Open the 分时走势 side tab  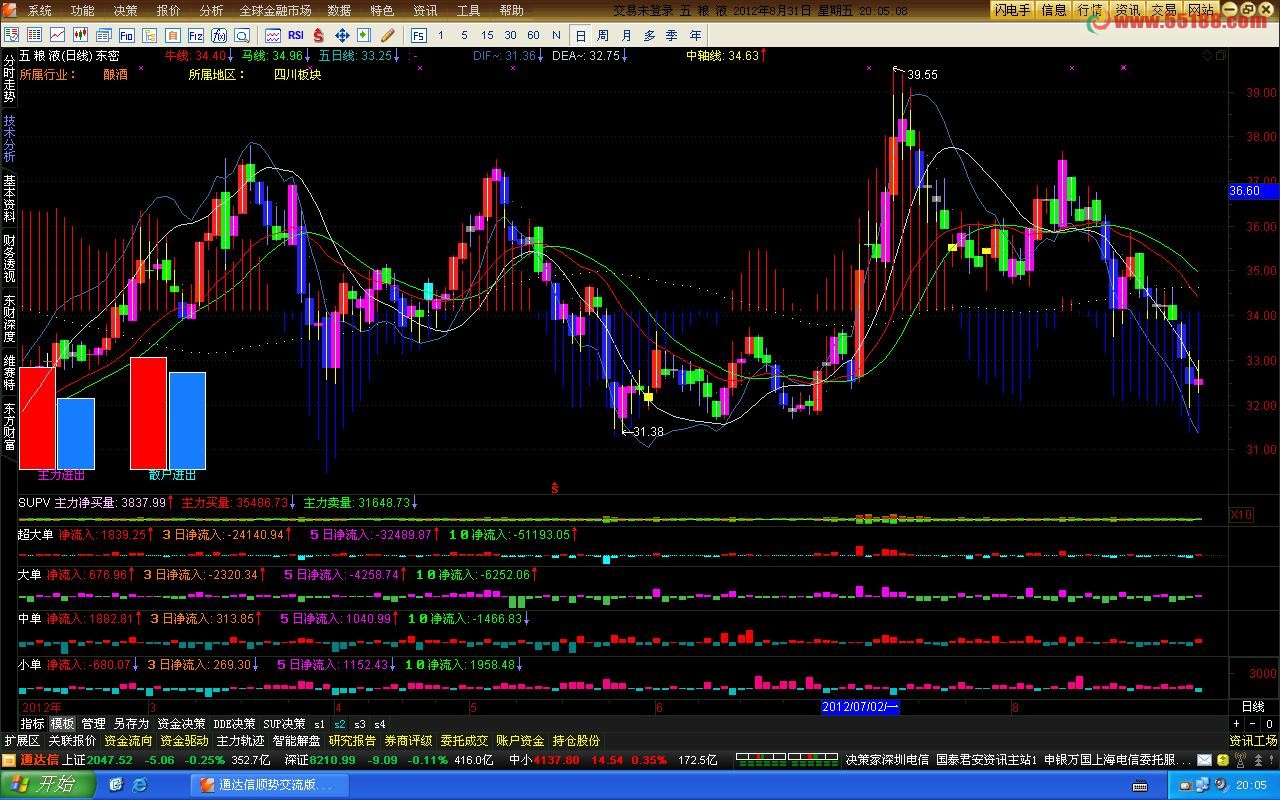pos(9,79)
